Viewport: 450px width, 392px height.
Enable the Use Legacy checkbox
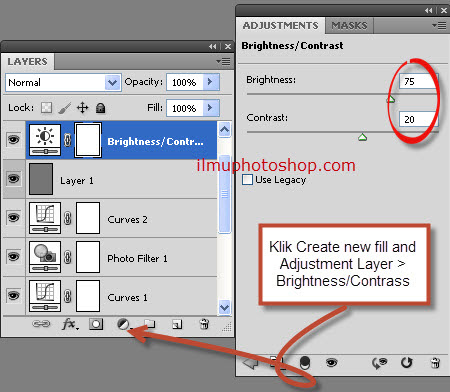click(247, 179)
